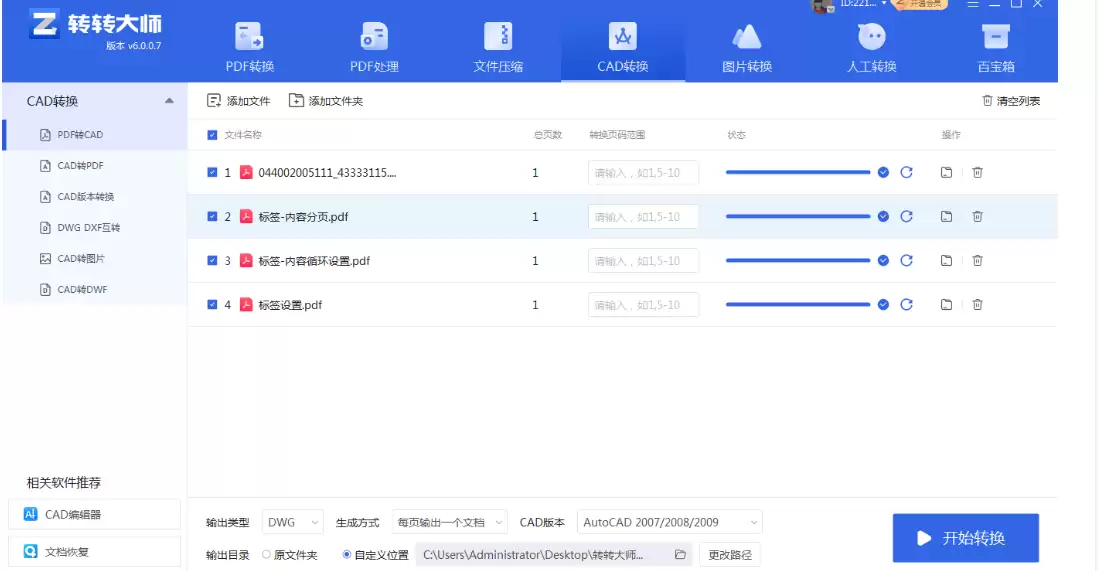Click page range input for 标签-内容分页.pdf
The image size is (1098, 571).
643,217
